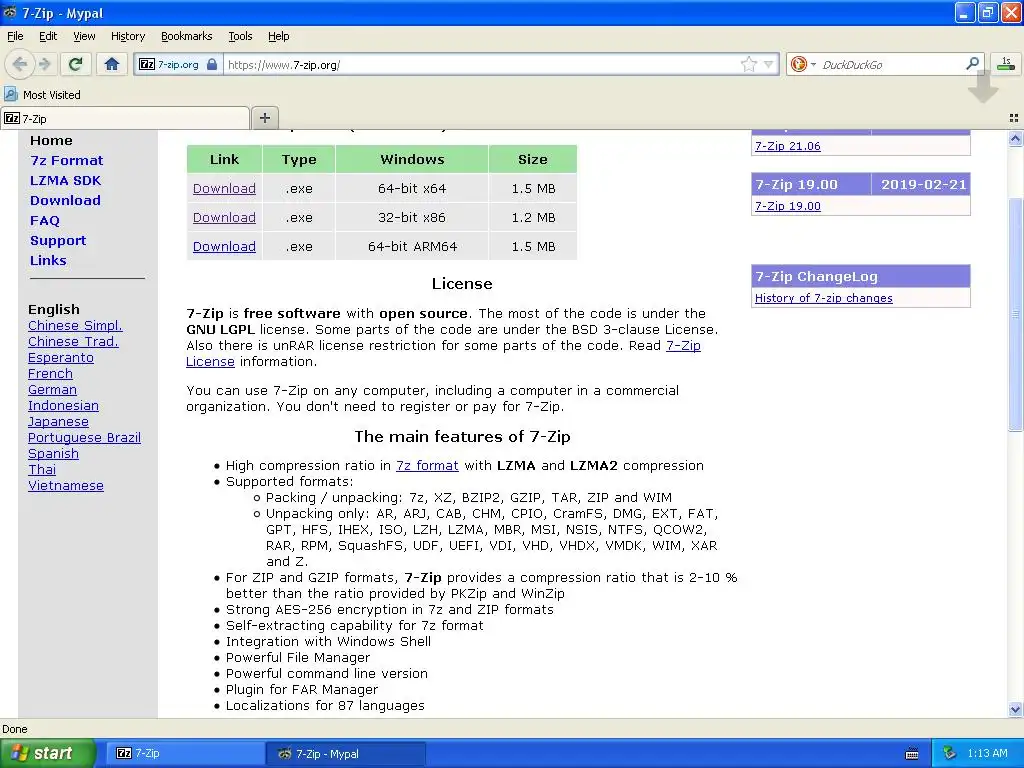
Task: Open the Links sidebar link
Action: [x=48, y=261]
